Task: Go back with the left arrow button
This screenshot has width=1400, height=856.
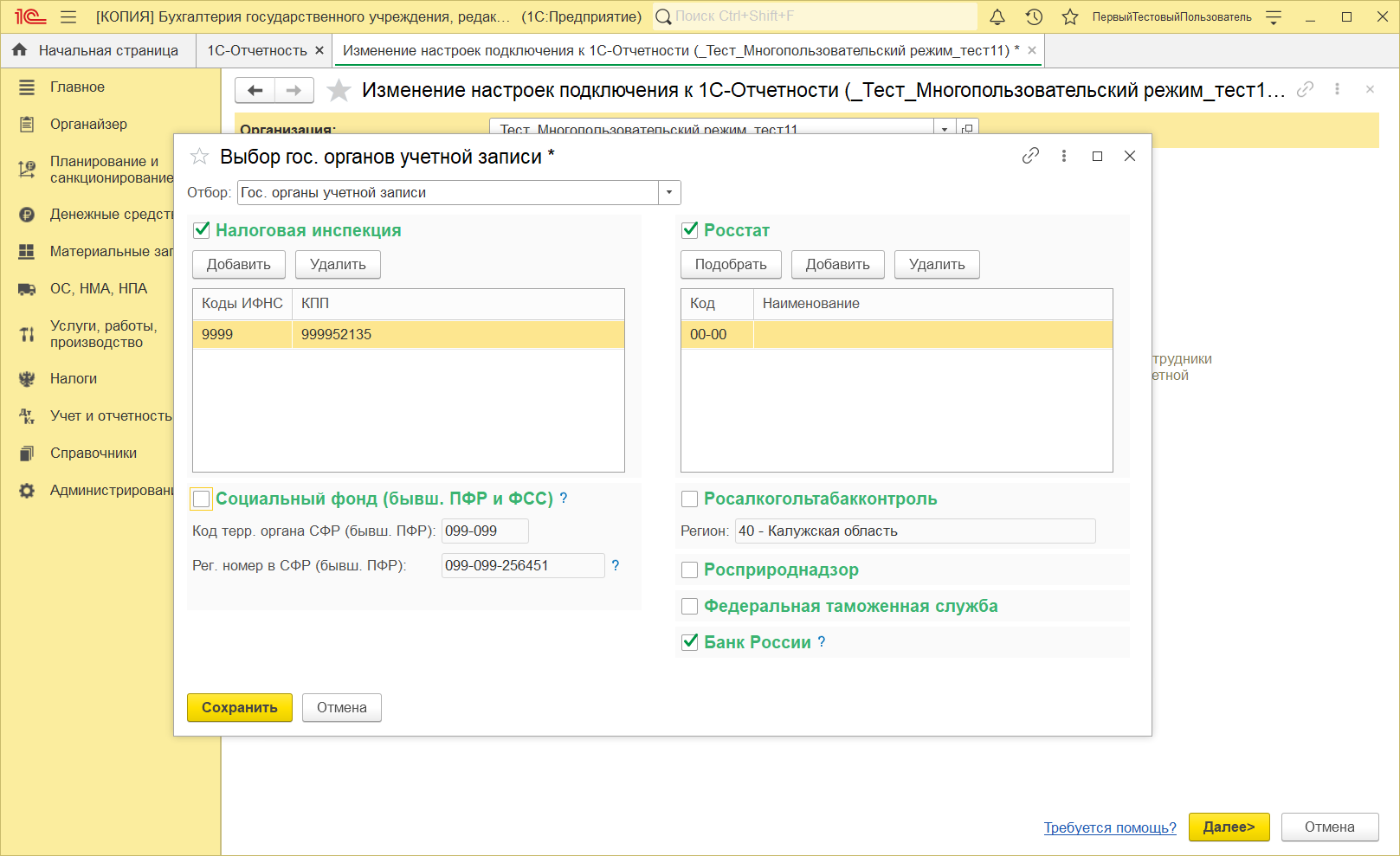Action: (x=255, y=90)
